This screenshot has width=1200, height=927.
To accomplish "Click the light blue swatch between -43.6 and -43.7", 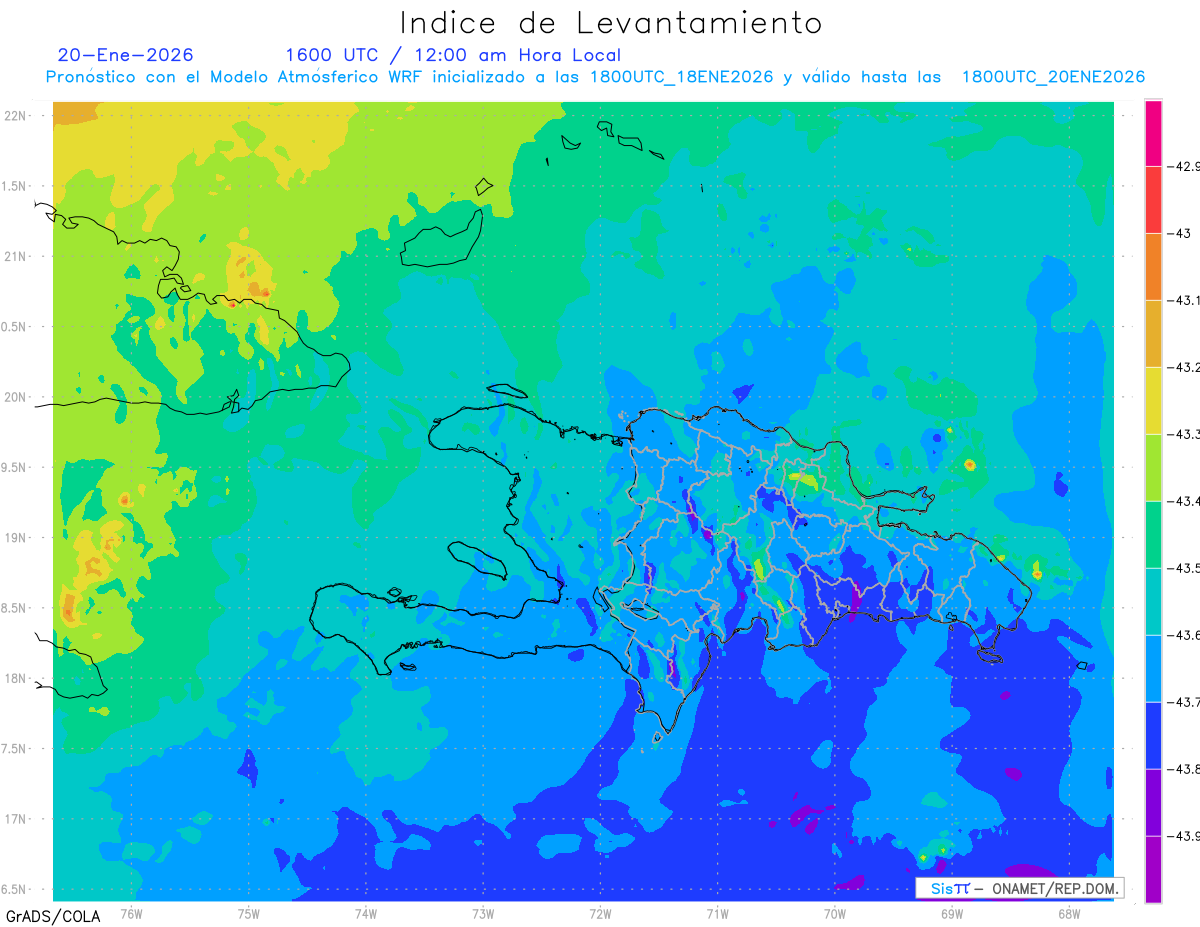I will click(1153, 669).
